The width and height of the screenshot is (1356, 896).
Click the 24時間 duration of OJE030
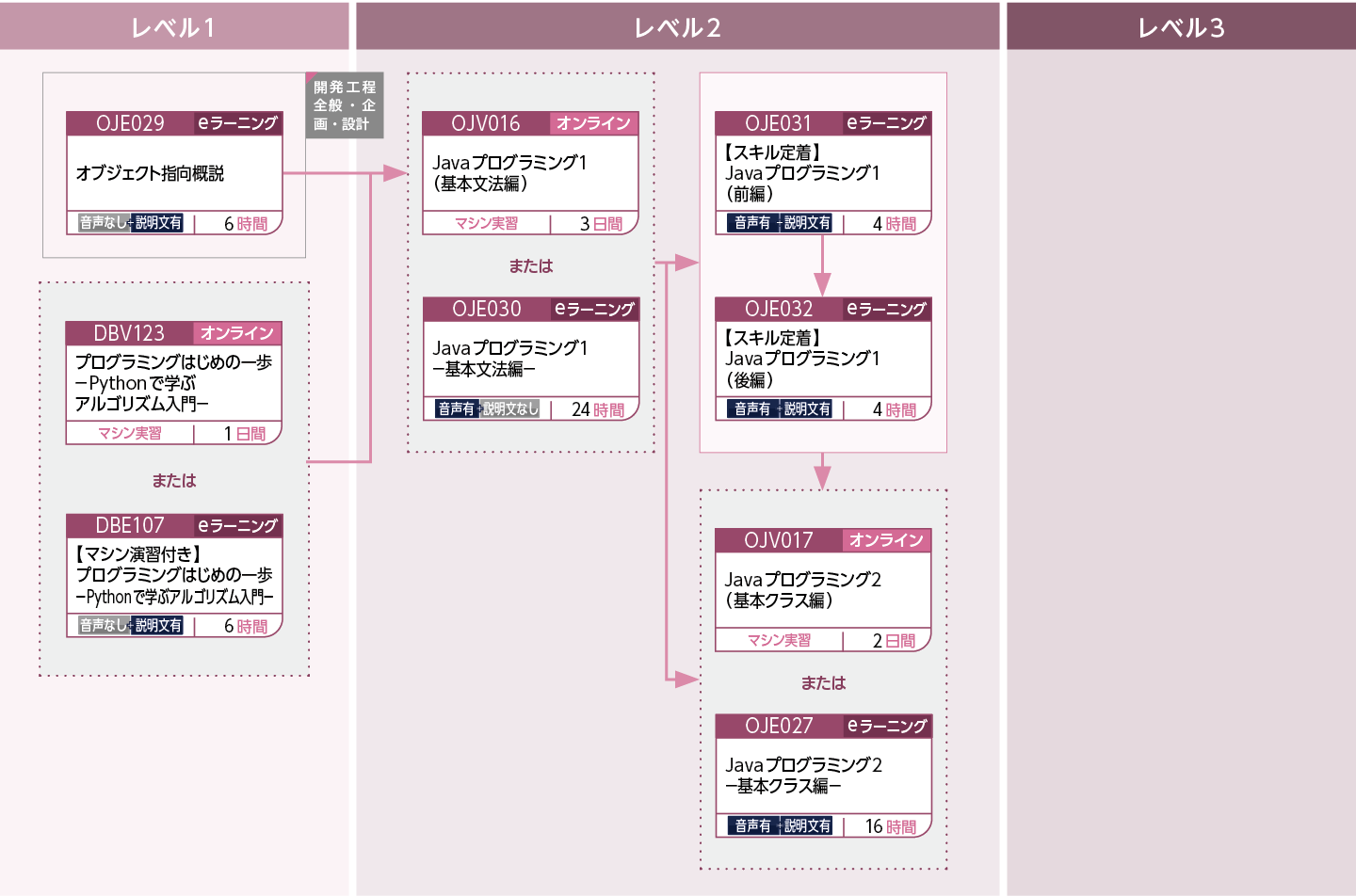599,409
